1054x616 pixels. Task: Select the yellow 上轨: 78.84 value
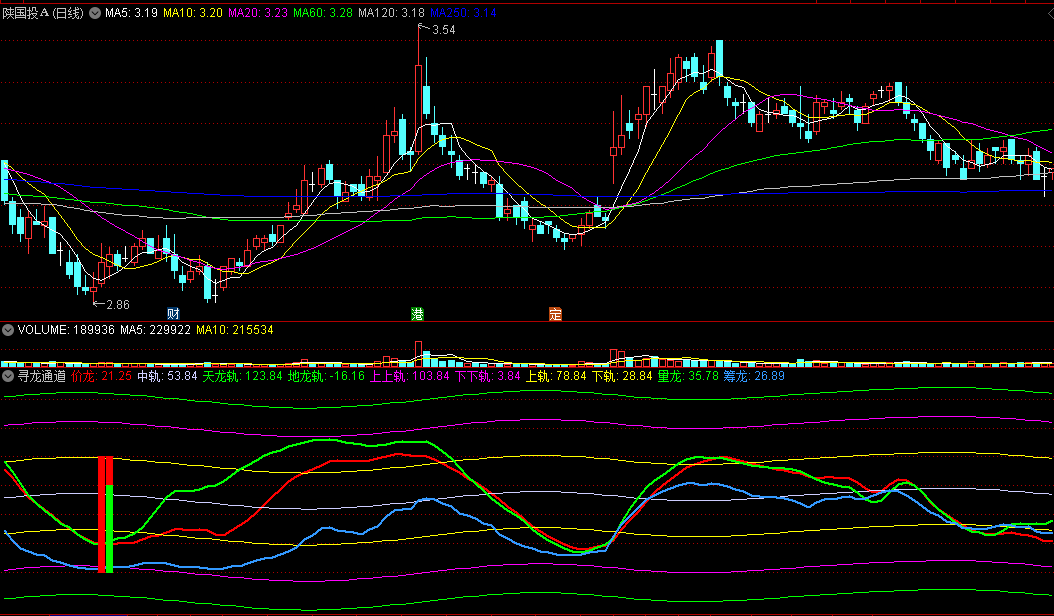click(556, 376)
